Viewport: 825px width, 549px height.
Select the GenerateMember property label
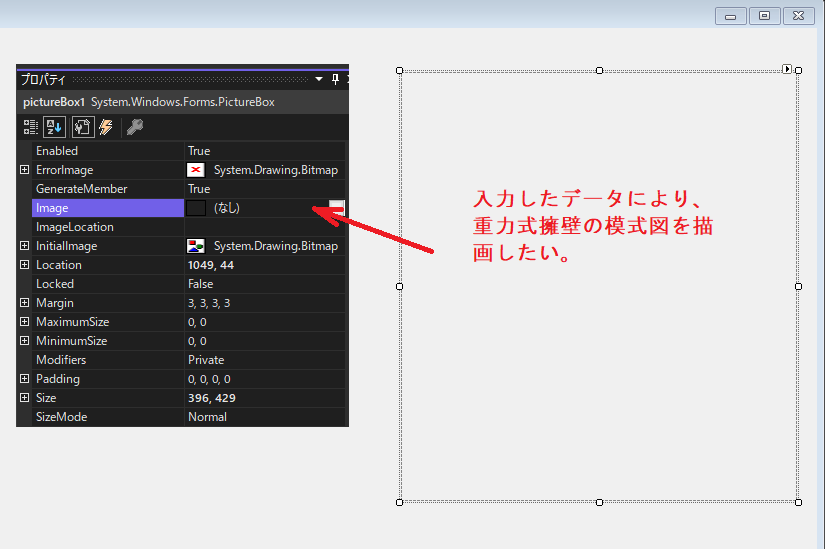[x=82, y=188]
